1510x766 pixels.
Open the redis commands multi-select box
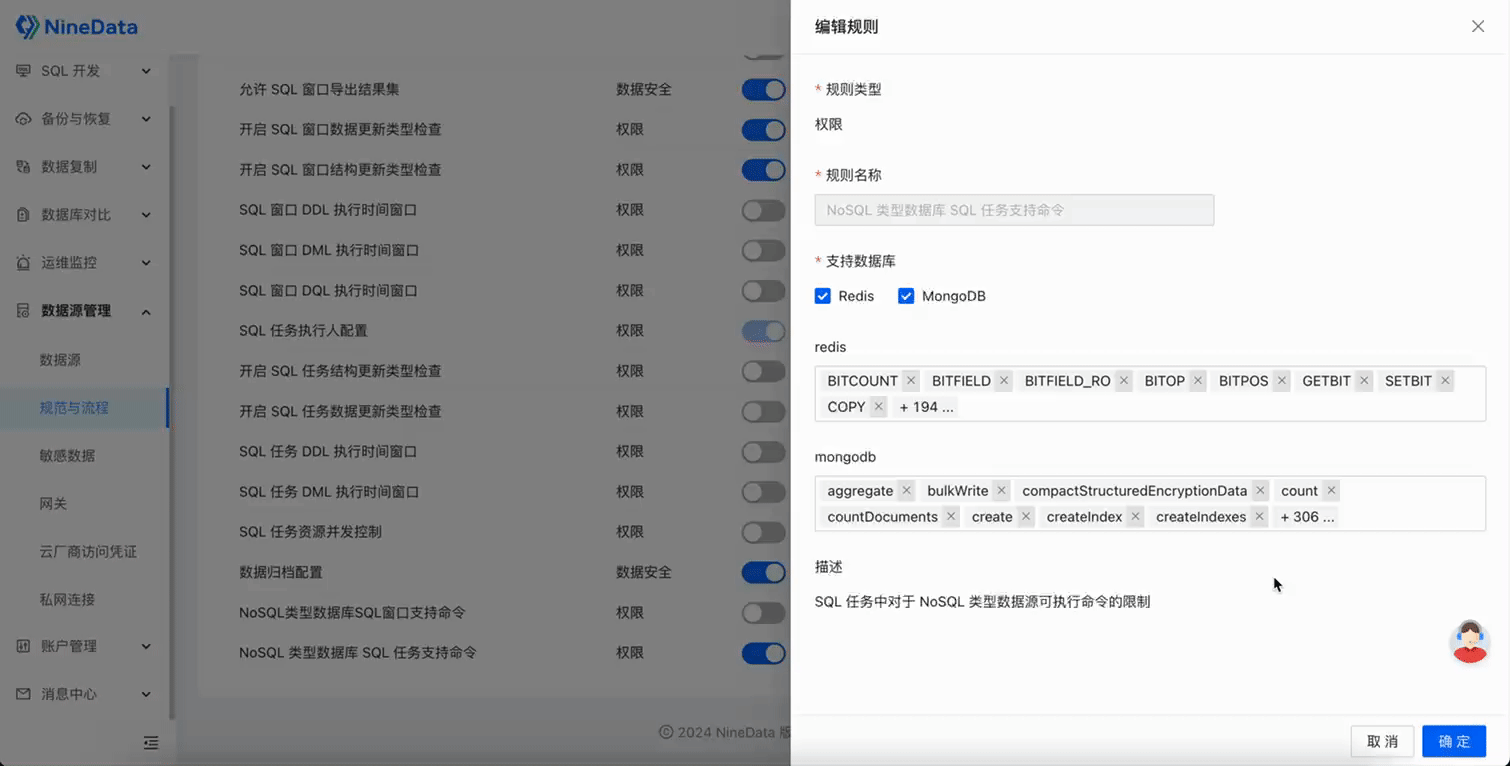click(x=1150, y=393)
